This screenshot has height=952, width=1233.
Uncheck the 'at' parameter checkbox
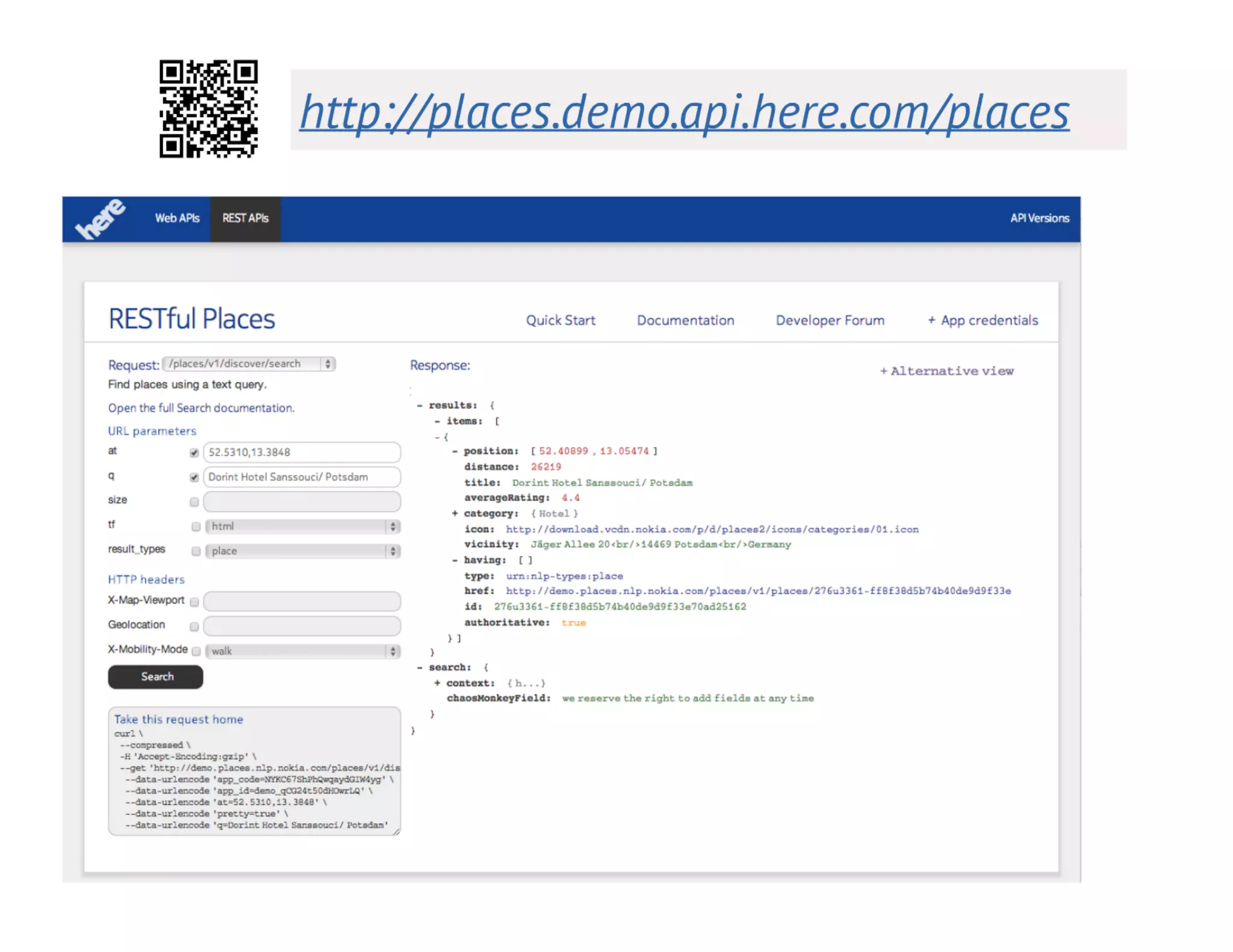(x=194, y=453)
